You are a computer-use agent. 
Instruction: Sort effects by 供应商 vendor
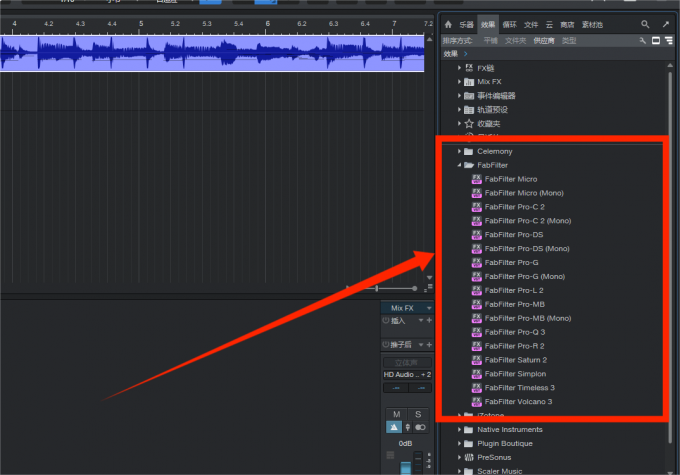pyautogui.click(x=544, y=41)
